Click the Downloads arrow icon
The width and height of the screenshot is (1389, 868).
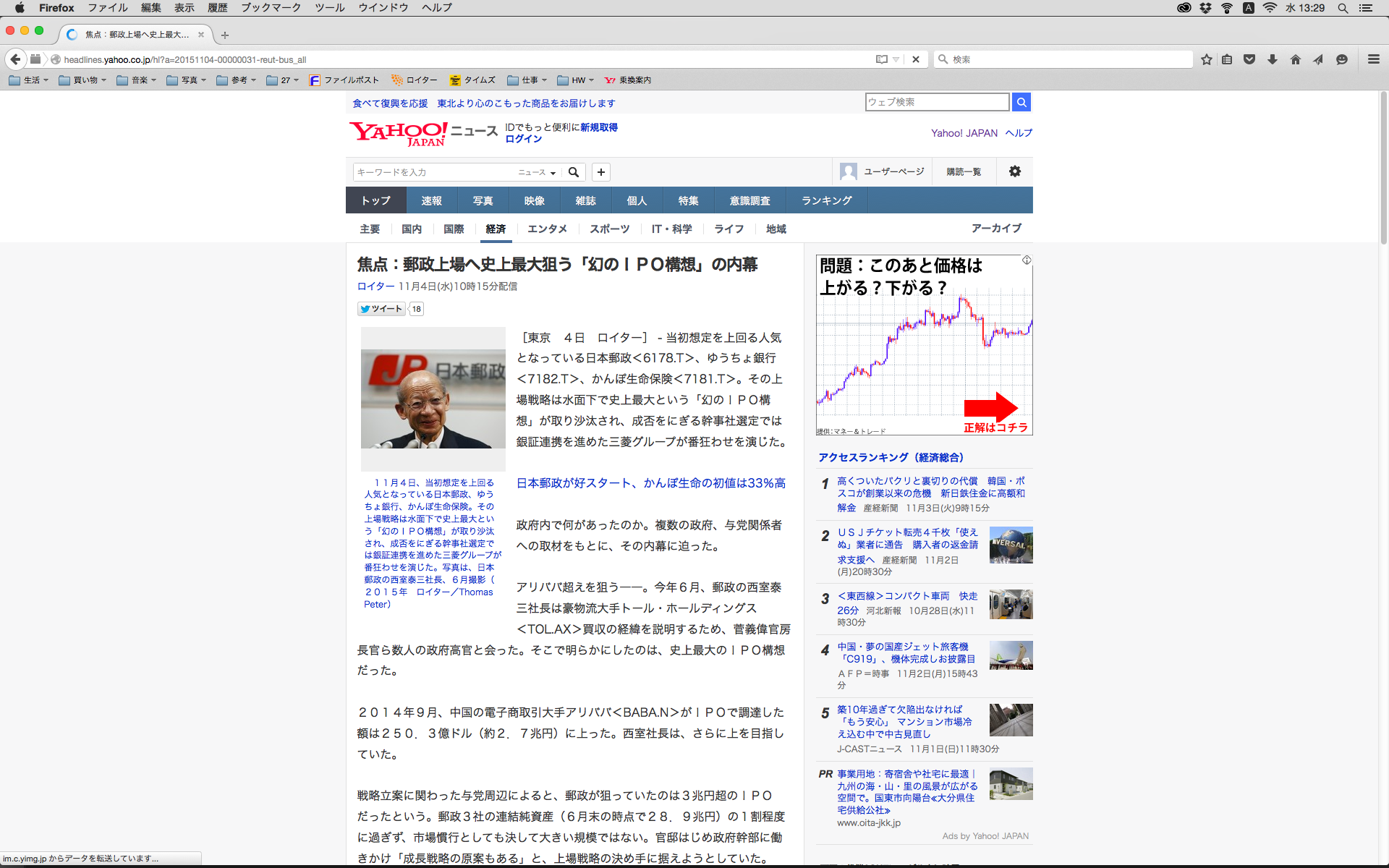[1273, 59]
